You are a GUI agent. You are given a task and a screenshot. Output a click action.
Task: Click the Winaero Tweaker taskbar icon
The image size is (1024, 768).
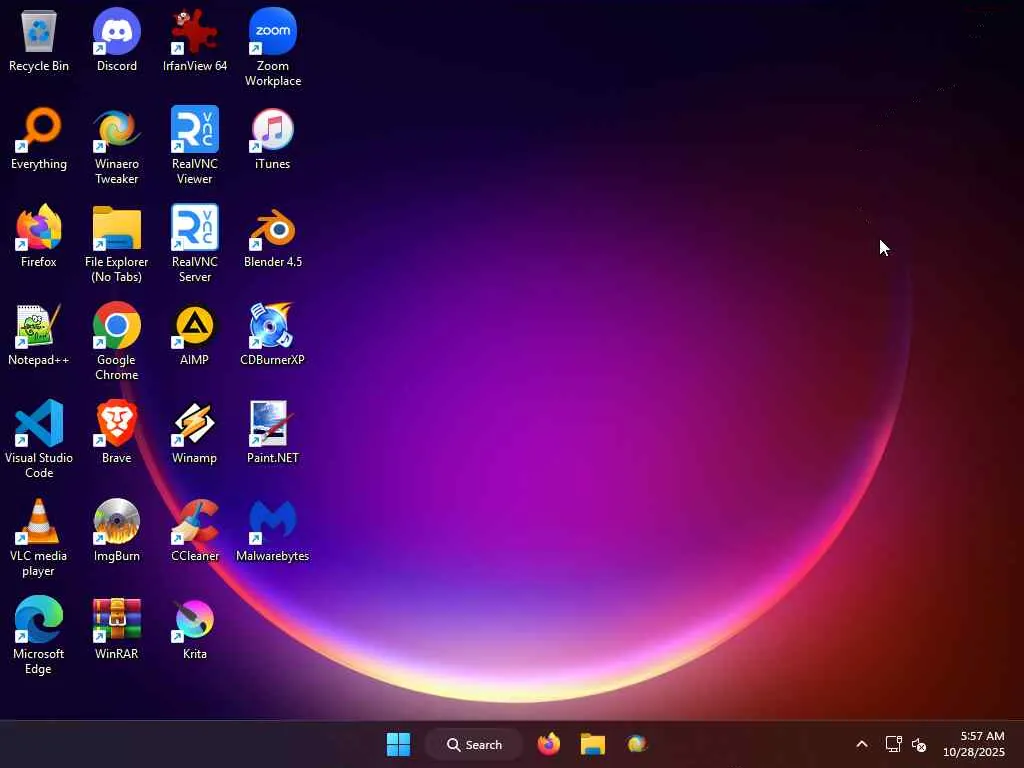click(x=637, y=744)
